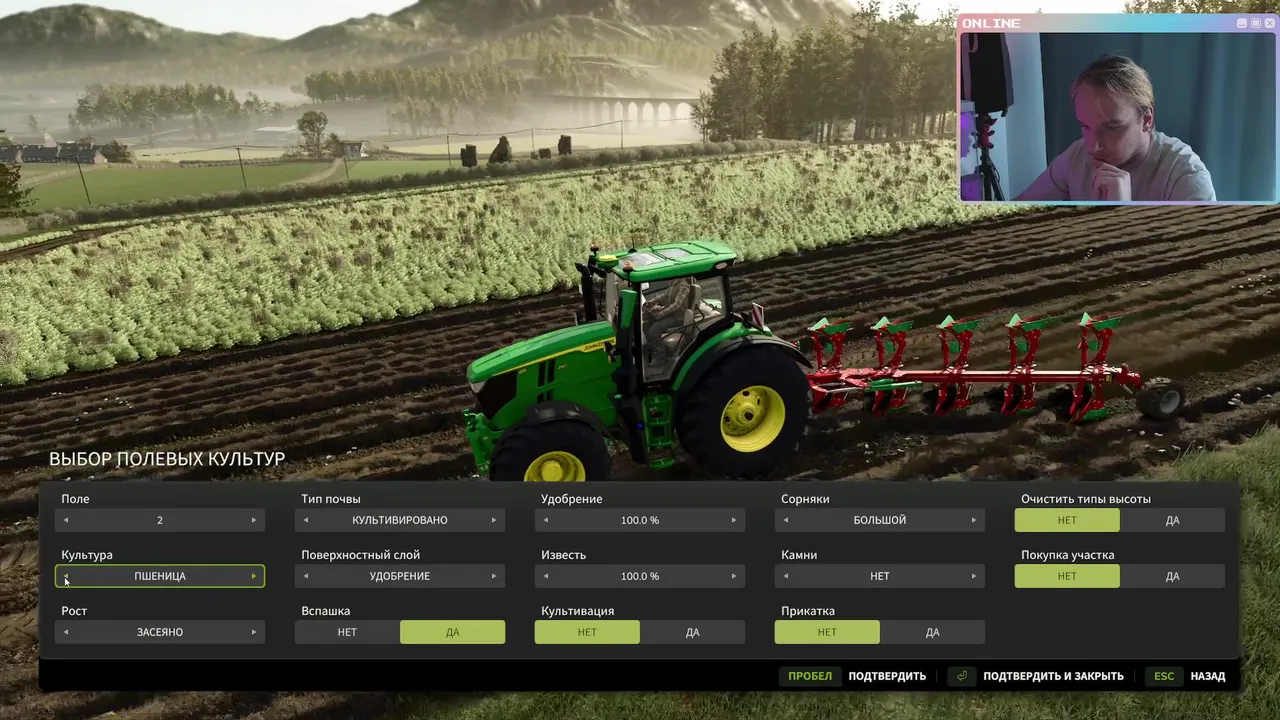Set Очистить типы высоты to ДА
The image size is (1280, 720).
(1172, 520)
